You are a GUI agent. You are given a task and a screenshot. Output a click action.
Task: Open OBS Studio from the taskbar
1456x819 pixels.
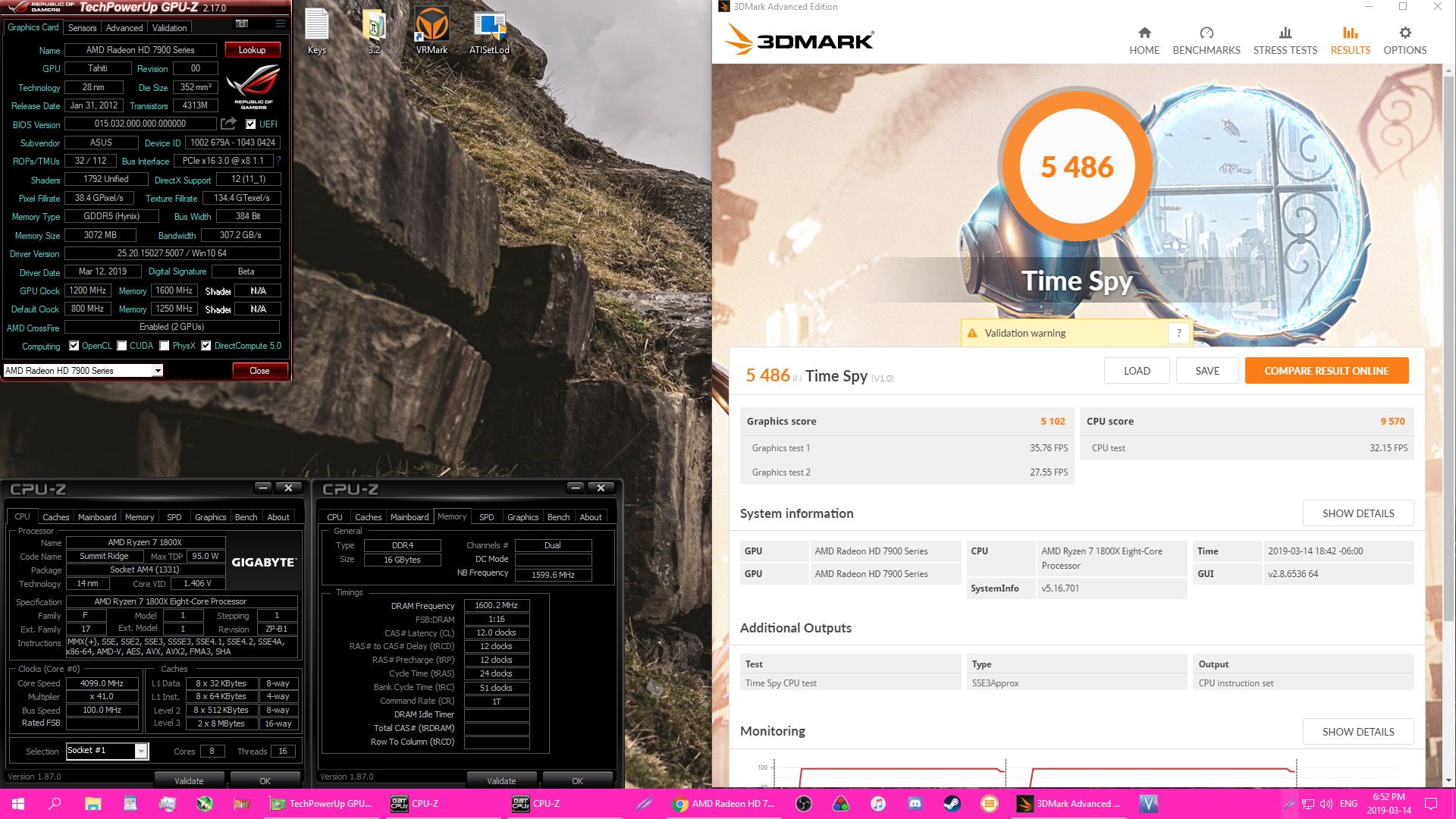(804, 804)
